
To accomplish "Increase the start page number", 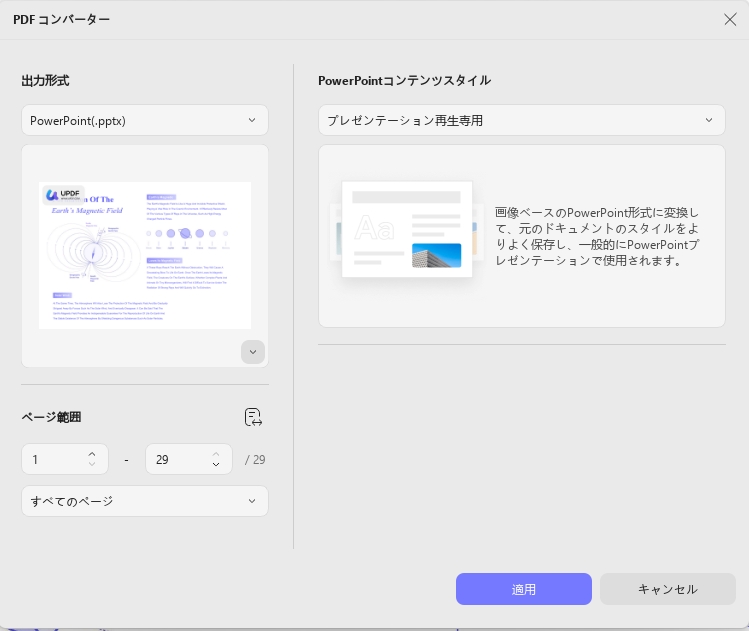I will (x=92, y=454).
